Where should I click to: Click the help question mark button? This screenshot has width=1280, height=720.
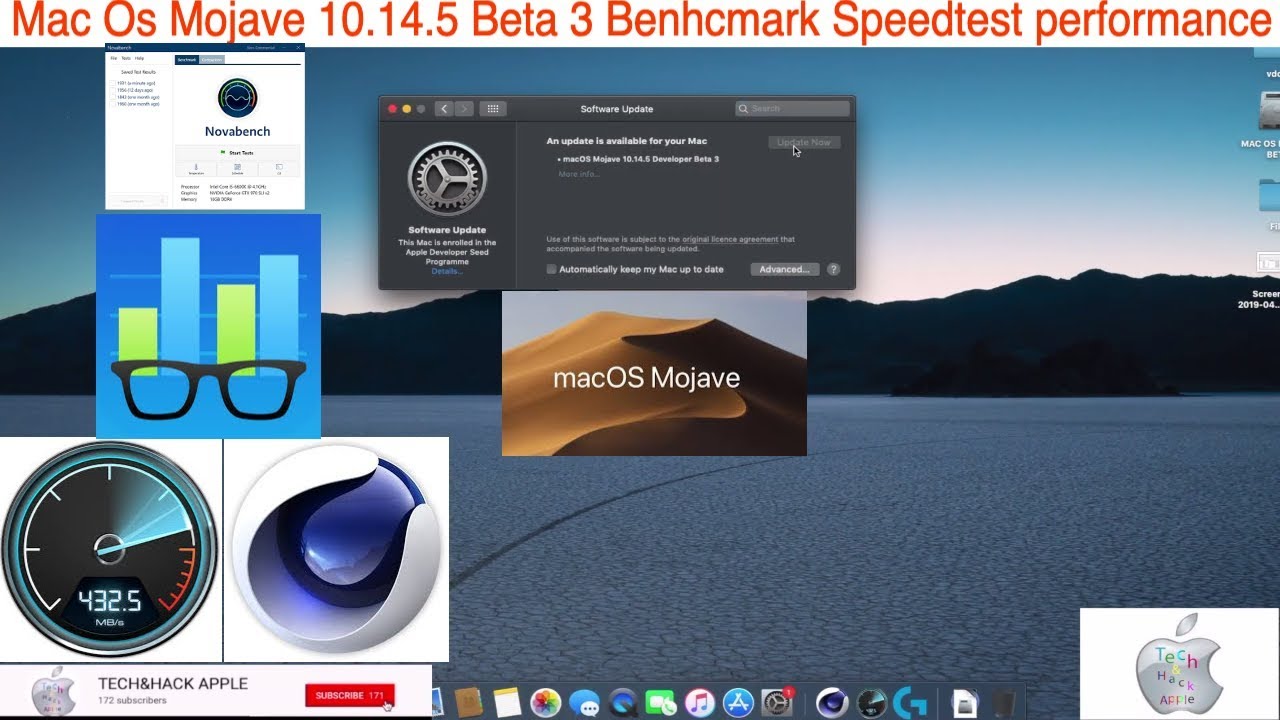[834, 269]
